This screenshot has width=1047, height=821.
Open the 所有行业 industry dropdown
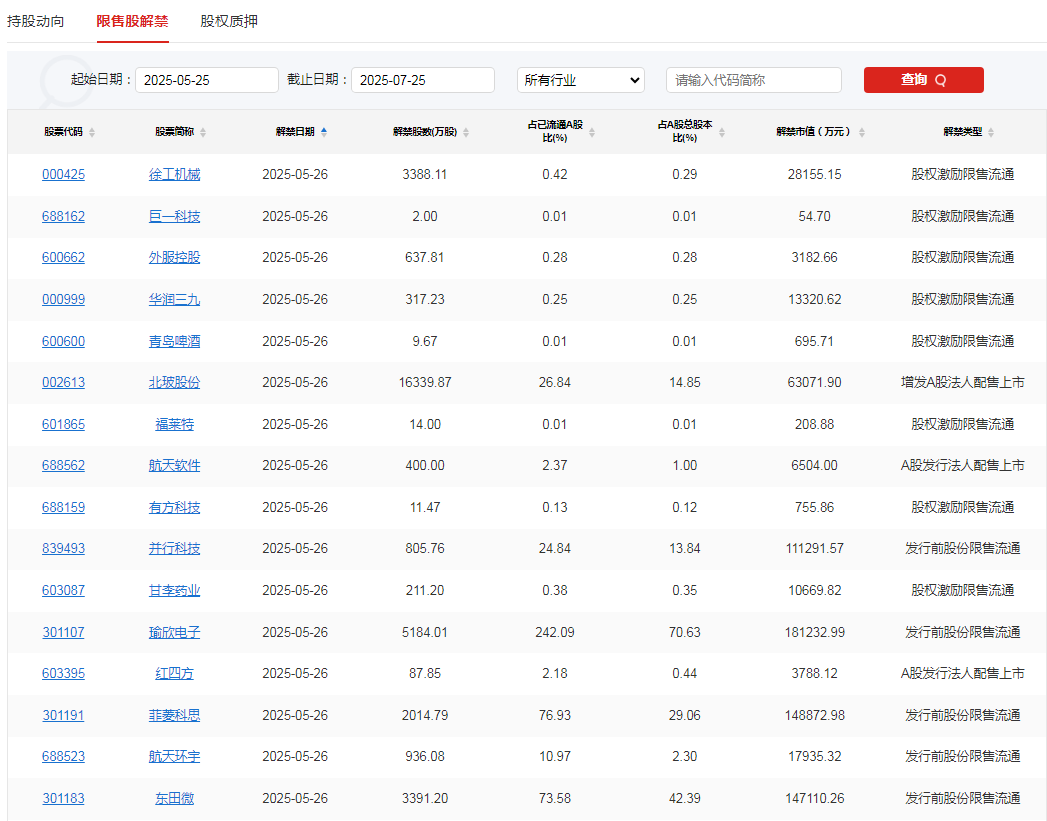point(580,80)
